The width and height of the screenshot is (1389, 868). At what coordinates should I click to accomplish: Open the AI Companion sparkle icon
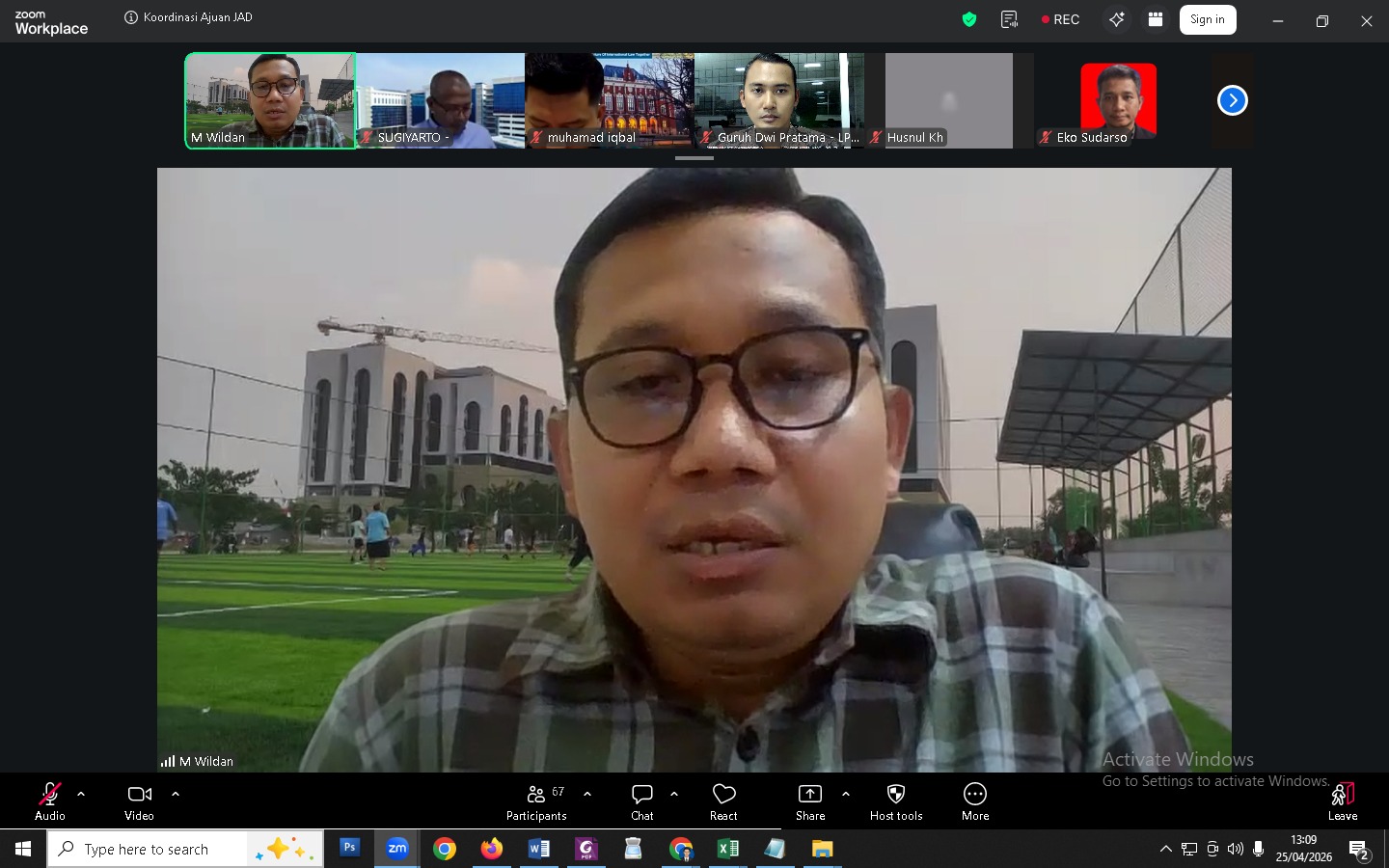pyautogui.click(x=1117, y=19)
